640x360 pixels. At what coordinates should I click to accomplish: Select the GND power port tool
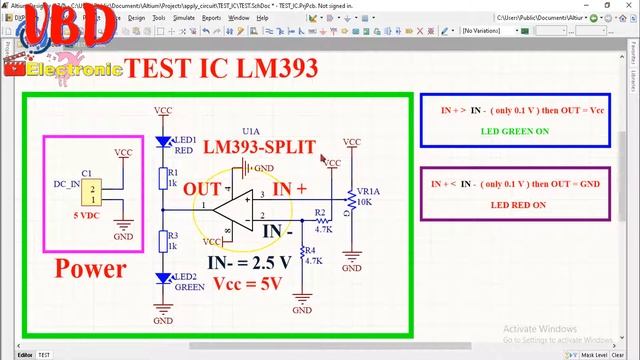click(323, 31)
